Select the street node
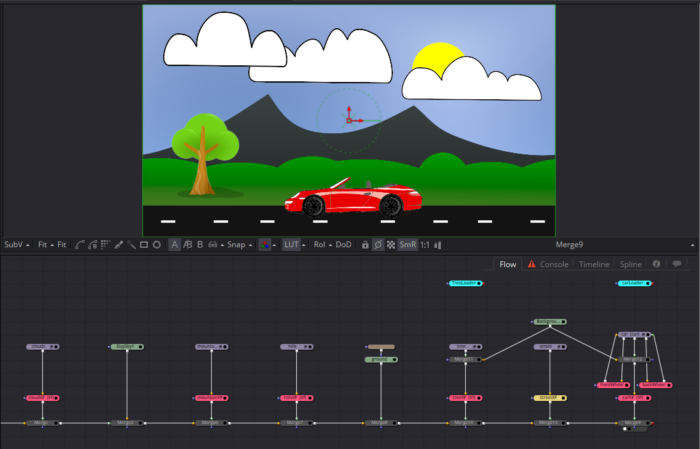The image size is (700, 449). [x=550, y=346]
